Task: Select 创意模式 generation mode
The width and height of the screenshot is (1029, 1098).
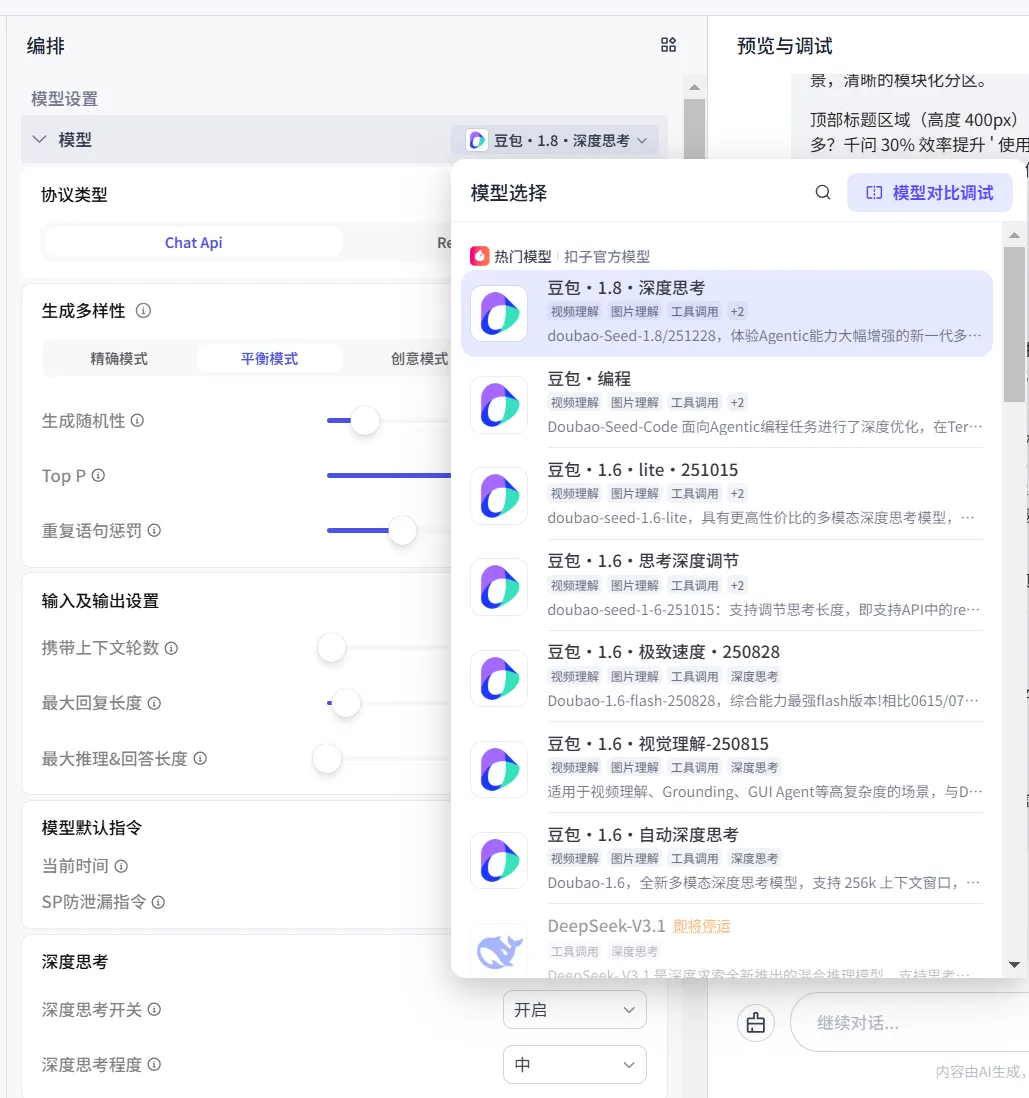Action: [x=419, y=359]
